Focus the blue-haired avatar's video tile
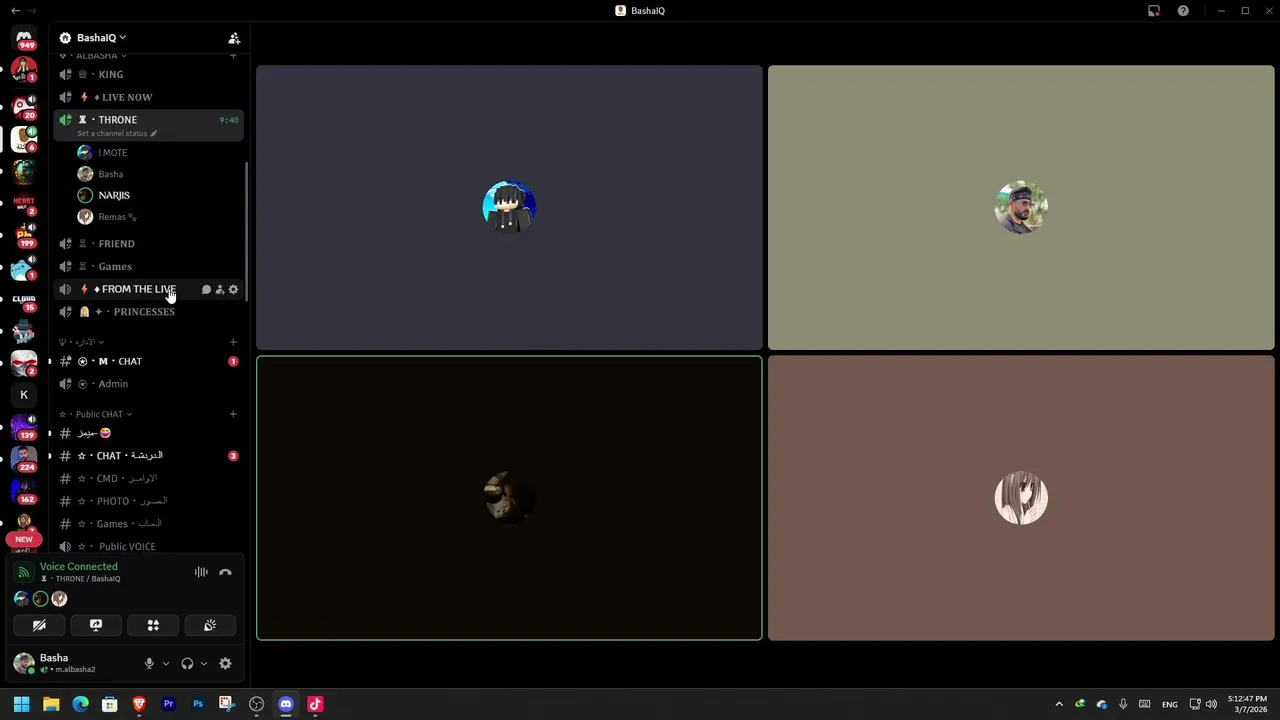The image size is (1280, 720). tap(509, 208)
